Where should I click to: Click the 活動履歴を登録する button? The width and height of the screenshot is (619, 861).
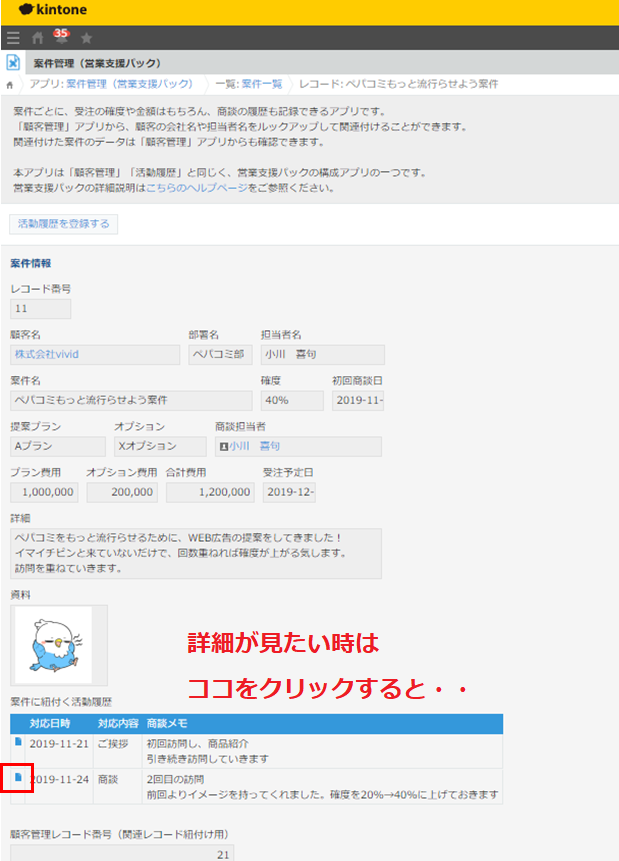(x=64, y=224)
